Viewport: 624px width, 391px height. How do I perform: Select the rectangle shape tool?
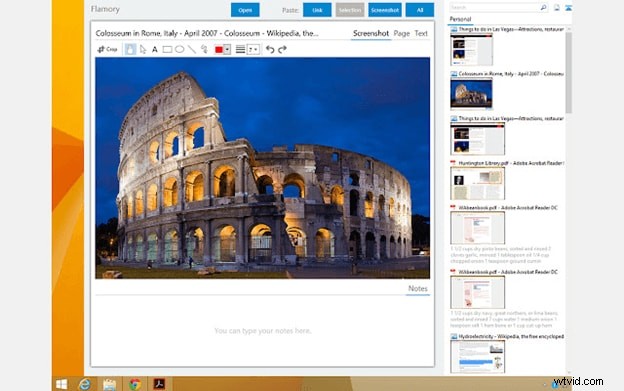pyautogui.click(x=167, y=49)
